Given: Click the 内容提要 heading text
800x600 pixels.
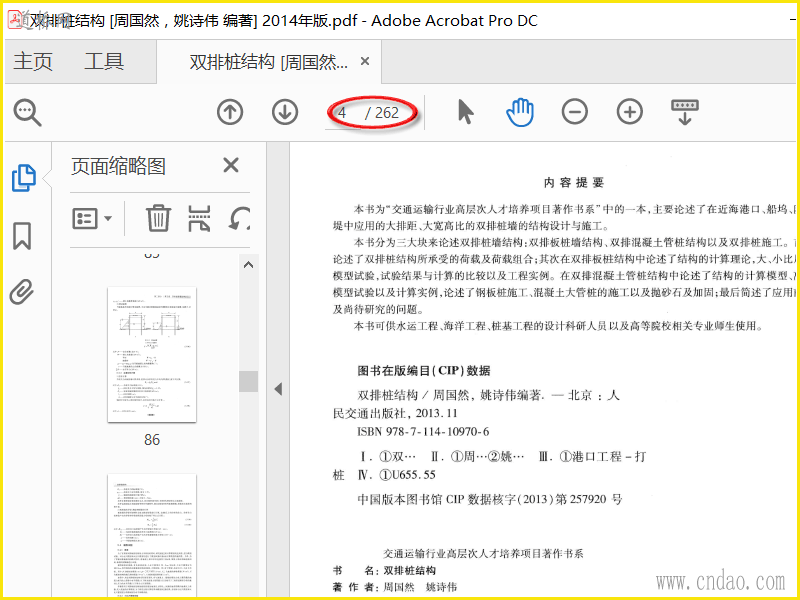Looking at the screenshot, I should 573,183.
